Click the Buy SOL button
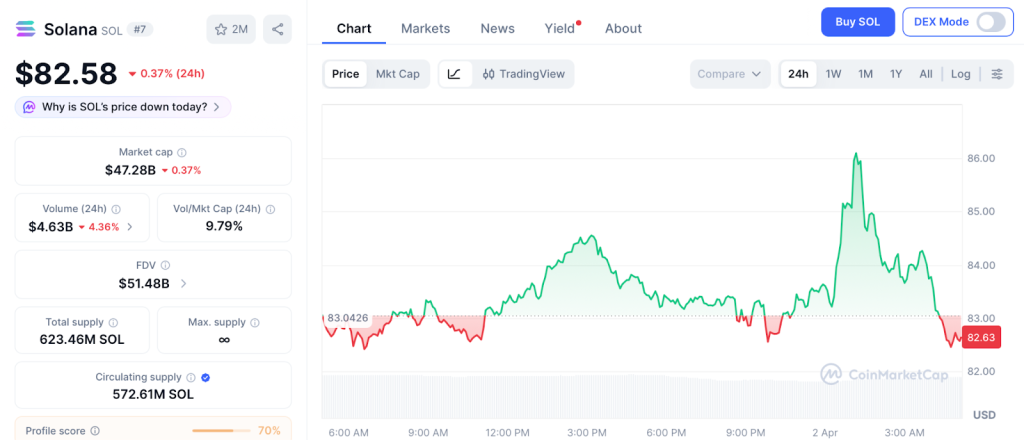 pos(857,22)
